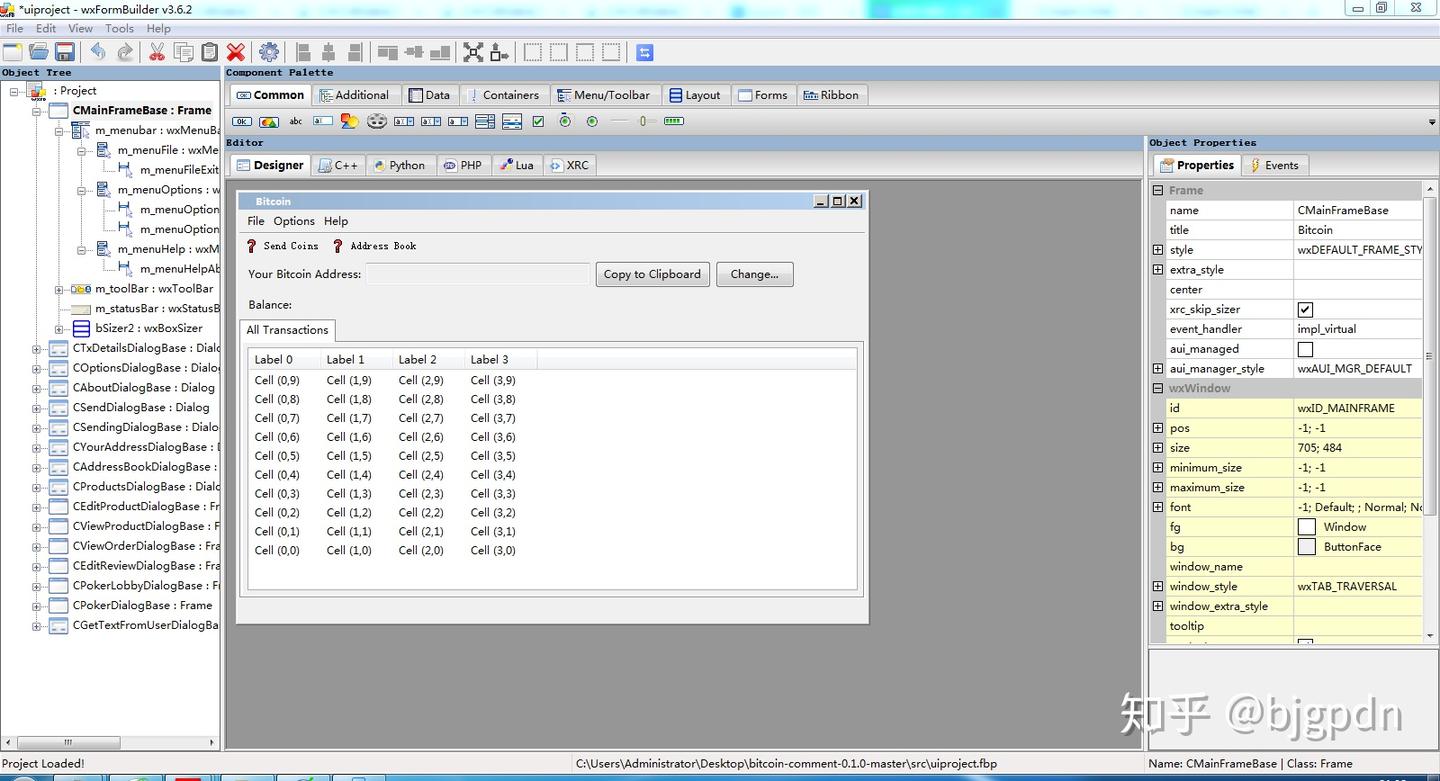Select the Ribbon palette tab

tap(831, 95)
